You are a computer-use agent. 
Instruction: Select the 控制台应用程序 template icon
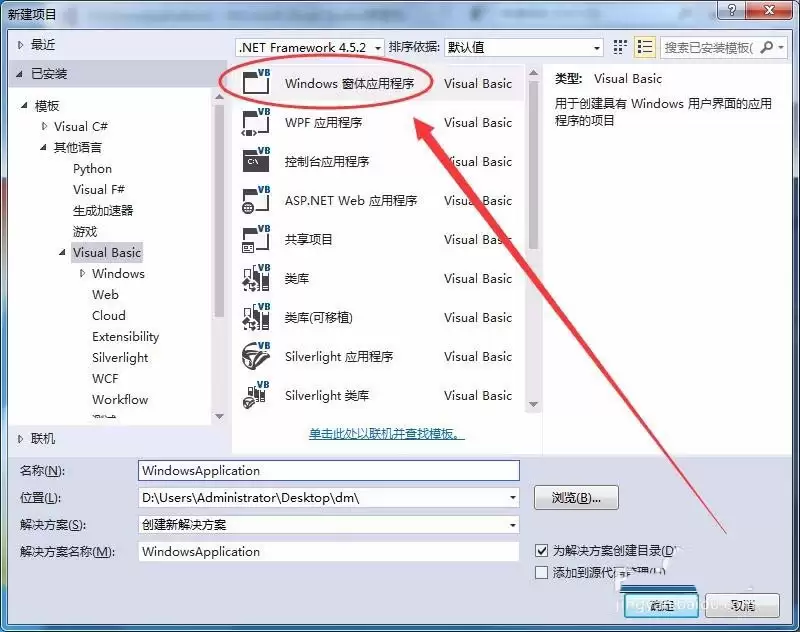pos(254,161)
